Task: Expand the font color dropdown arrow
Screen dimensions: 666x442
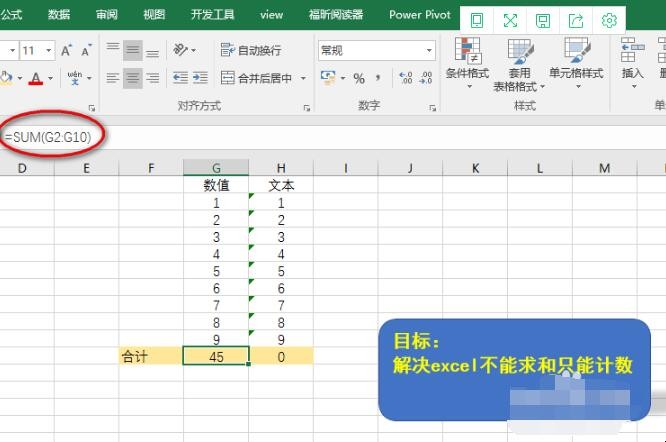Action: click(x=51, y=78)
